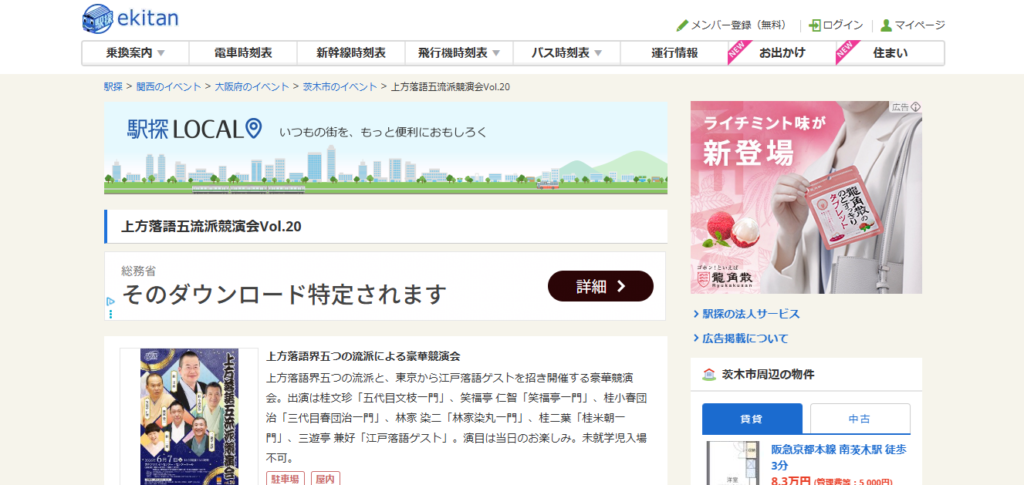This screenshot has height=485, width=1024.
Task: Expand the 飛行機時刻表 dropdown arrow
Action: 496,53
